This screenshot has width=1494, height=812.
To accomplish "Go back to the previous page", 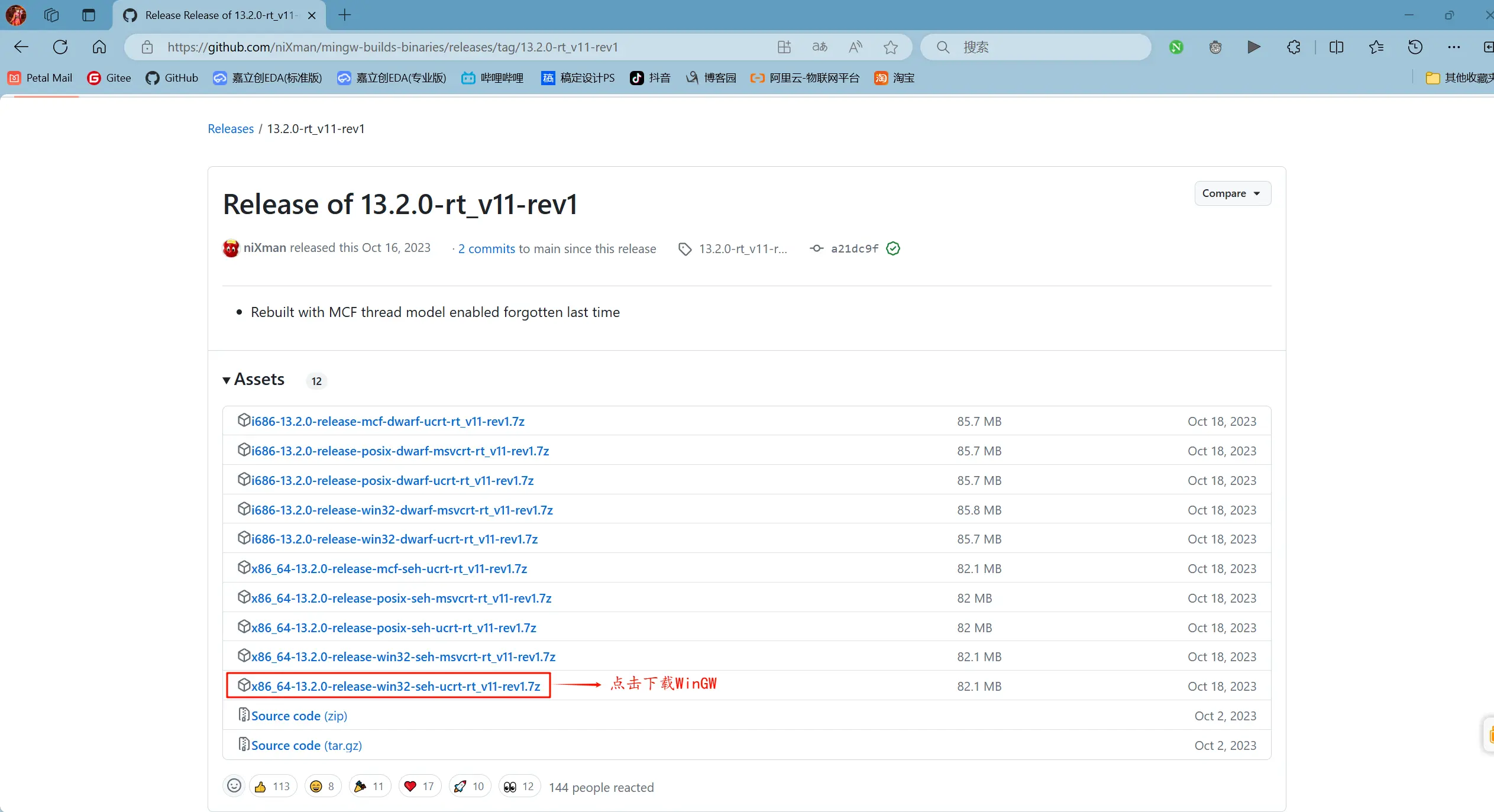I will [x=21, y=47].
